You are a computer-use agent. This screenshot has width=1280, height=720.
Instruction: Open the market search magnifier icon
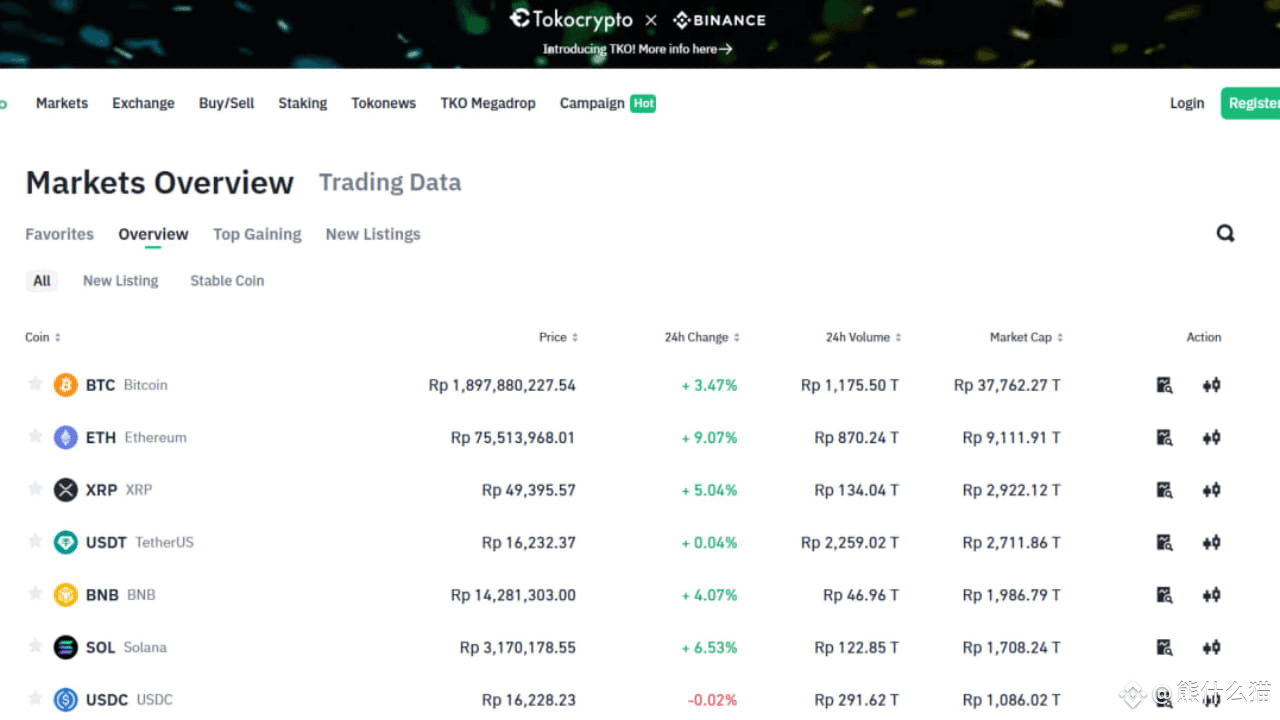tap(1225, 233)
